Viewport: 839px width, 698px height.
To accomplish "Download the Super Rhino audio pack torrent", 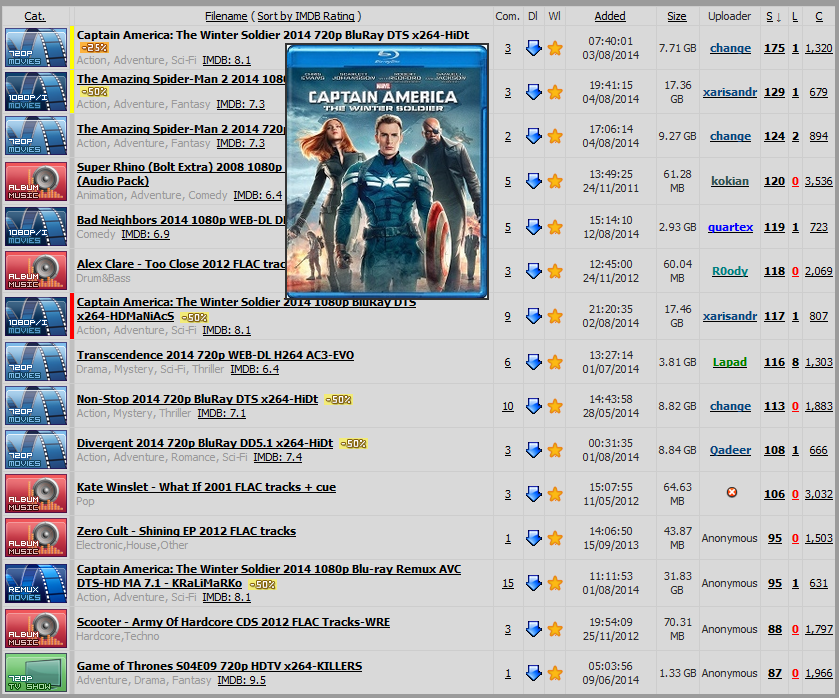I will click(533, 181).
